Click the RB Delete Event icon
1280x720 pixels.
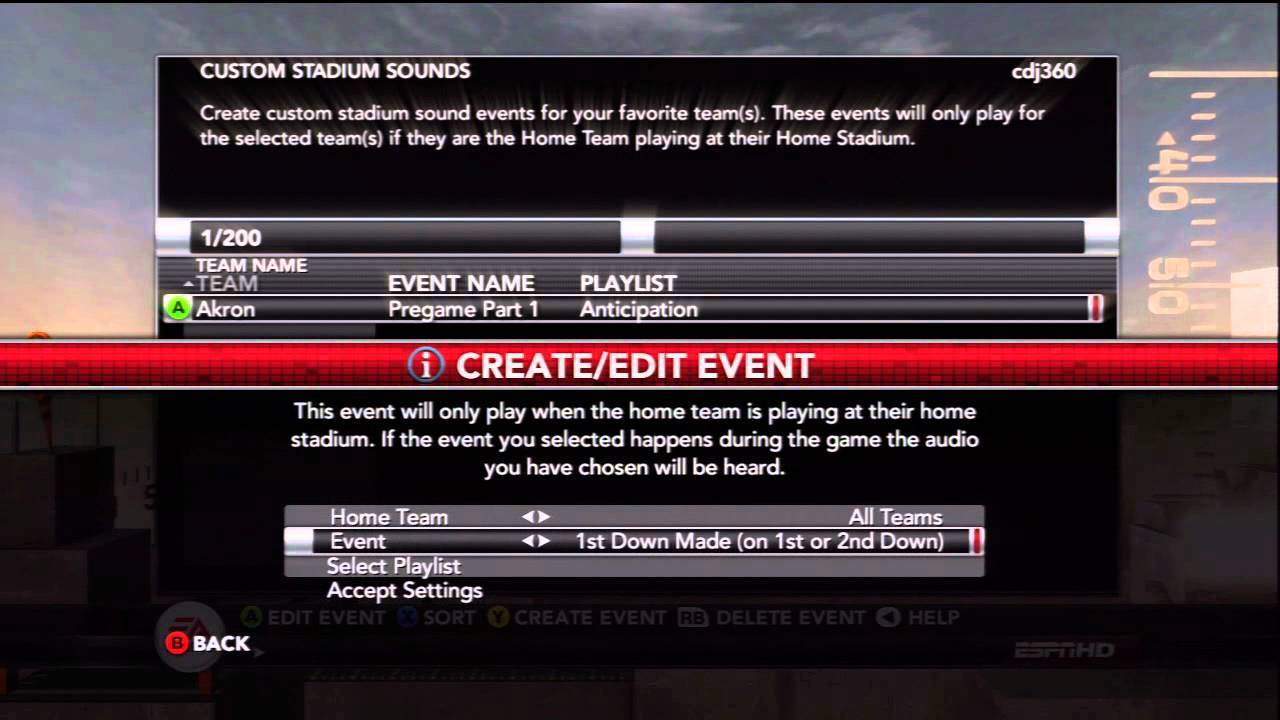[x=693, y=618]
